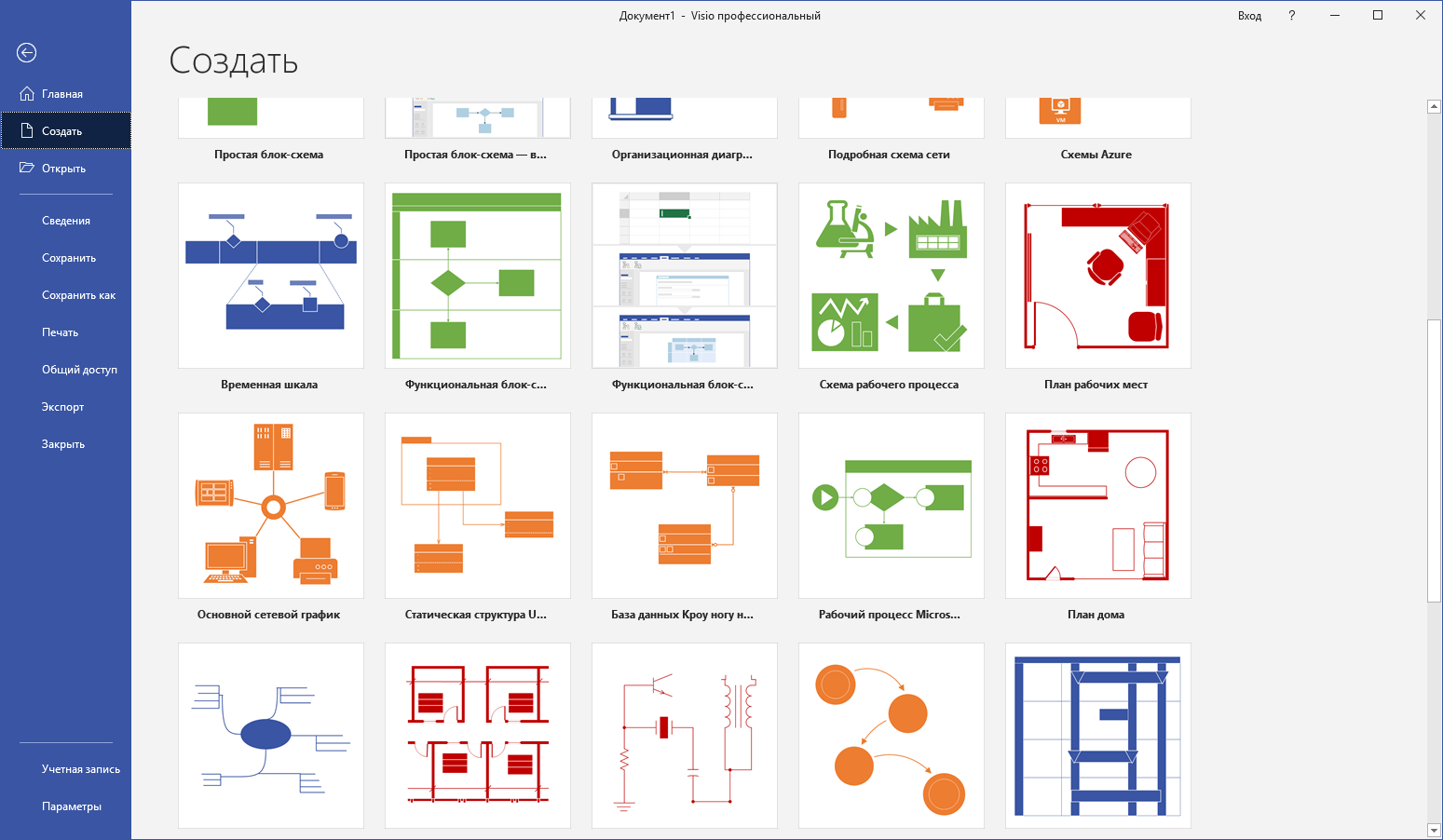
Task: Open the План рабочих мест template
Action: pos(1097,276)
